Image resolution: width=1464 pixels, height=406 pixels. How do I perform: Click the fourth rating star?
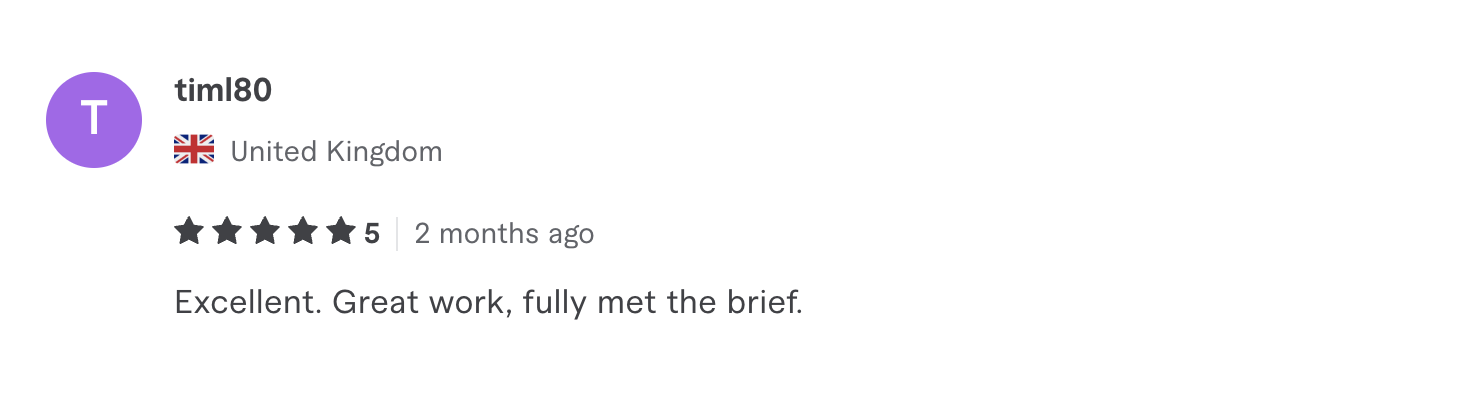click(x=303, y=232)
